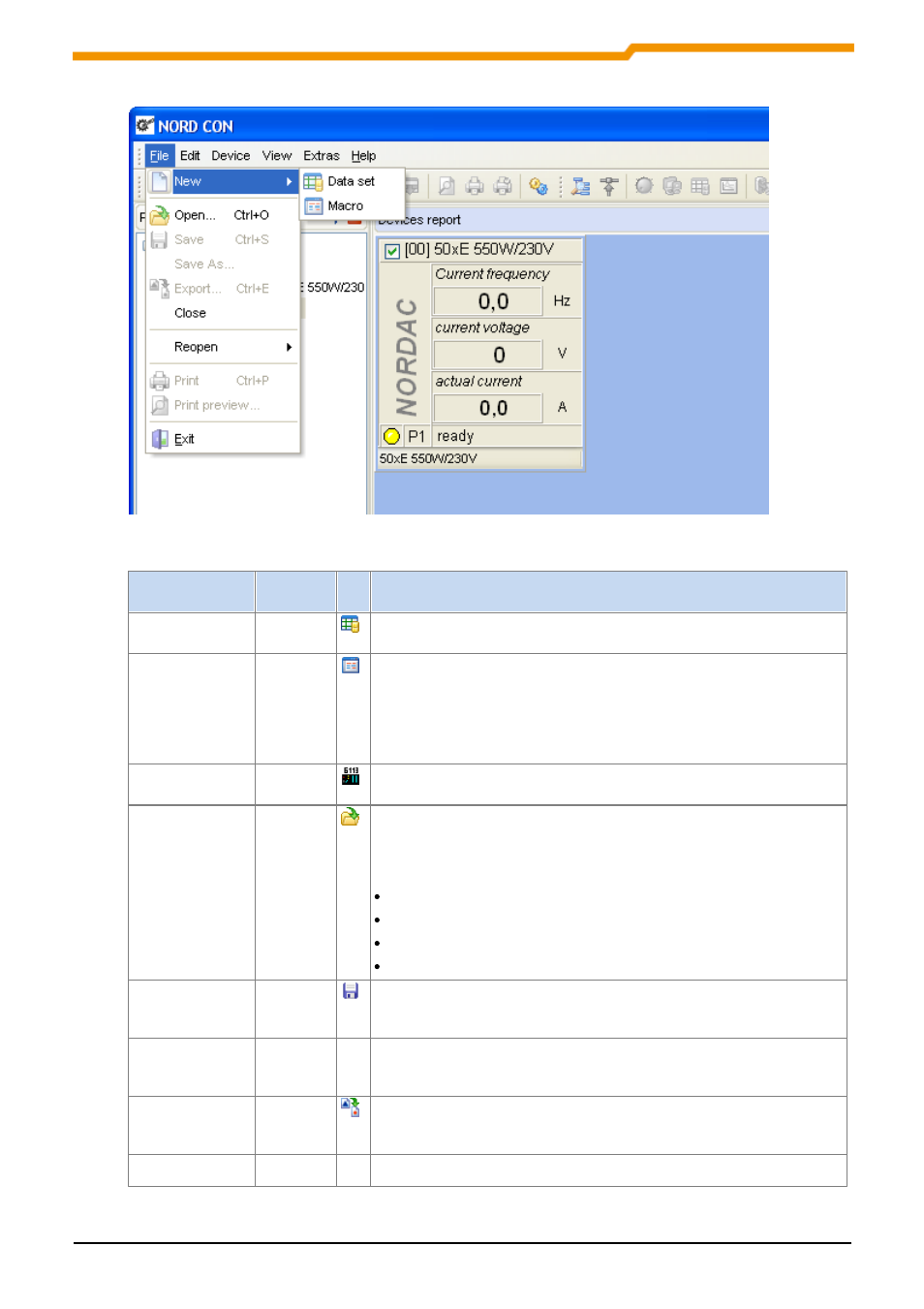Viewport: 924px width, 1309px height.
Task: Click the floppy save icon in the table
Action: [x=351, y=991]
